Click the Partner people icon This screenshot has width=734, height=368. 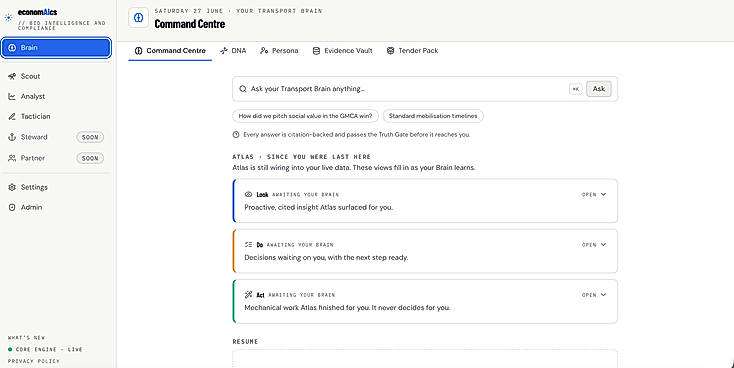coord(12,158)
